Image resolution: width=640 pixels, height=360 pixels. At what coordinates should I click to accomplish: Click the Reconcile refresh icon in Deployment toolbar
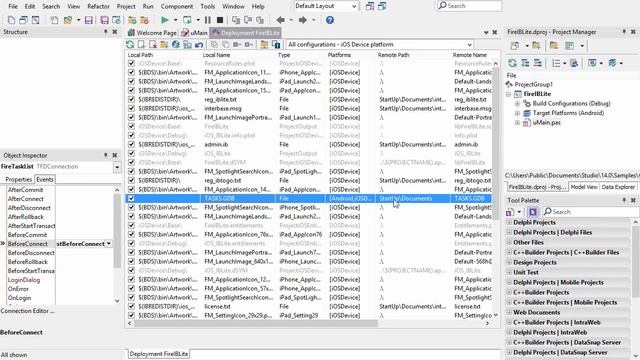[x=130, y=44]
